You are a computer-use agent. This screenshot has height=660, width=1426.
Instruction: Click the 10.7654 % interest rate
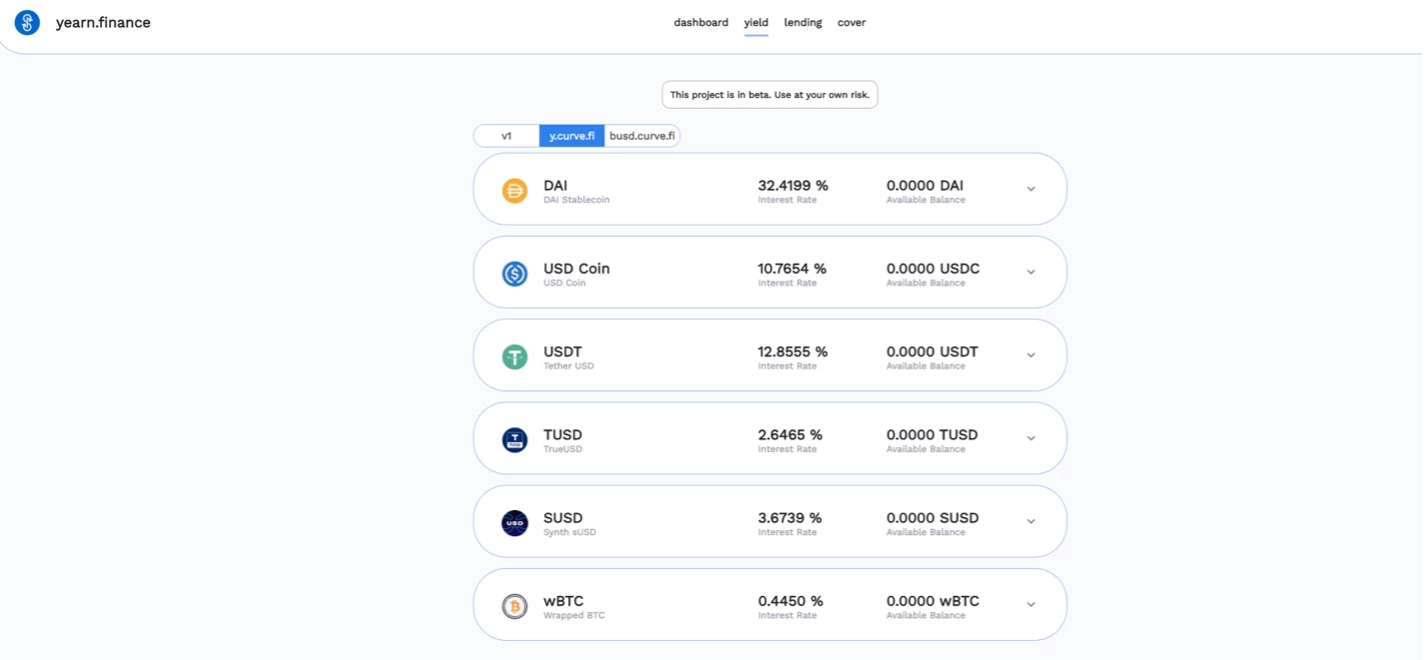pyautogui.click(x=792, y=268)
